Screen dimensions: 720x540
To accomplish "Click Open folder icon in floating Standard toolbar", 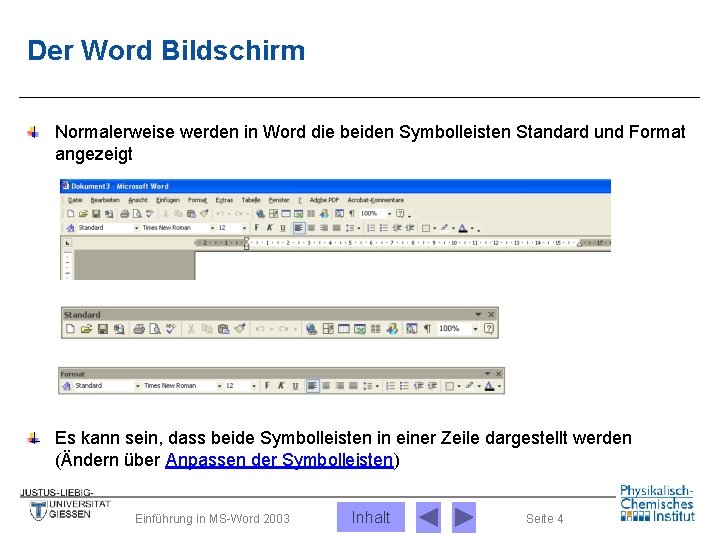I will 86,329.
